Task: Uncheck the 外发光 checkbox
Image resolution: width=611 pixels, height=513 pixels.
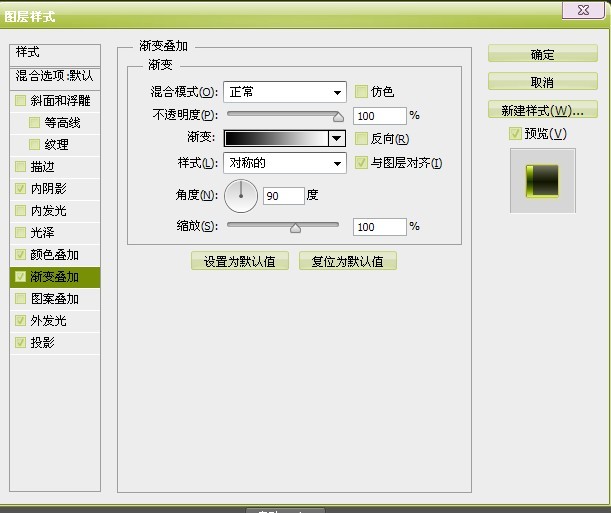Action: [20, 321]
